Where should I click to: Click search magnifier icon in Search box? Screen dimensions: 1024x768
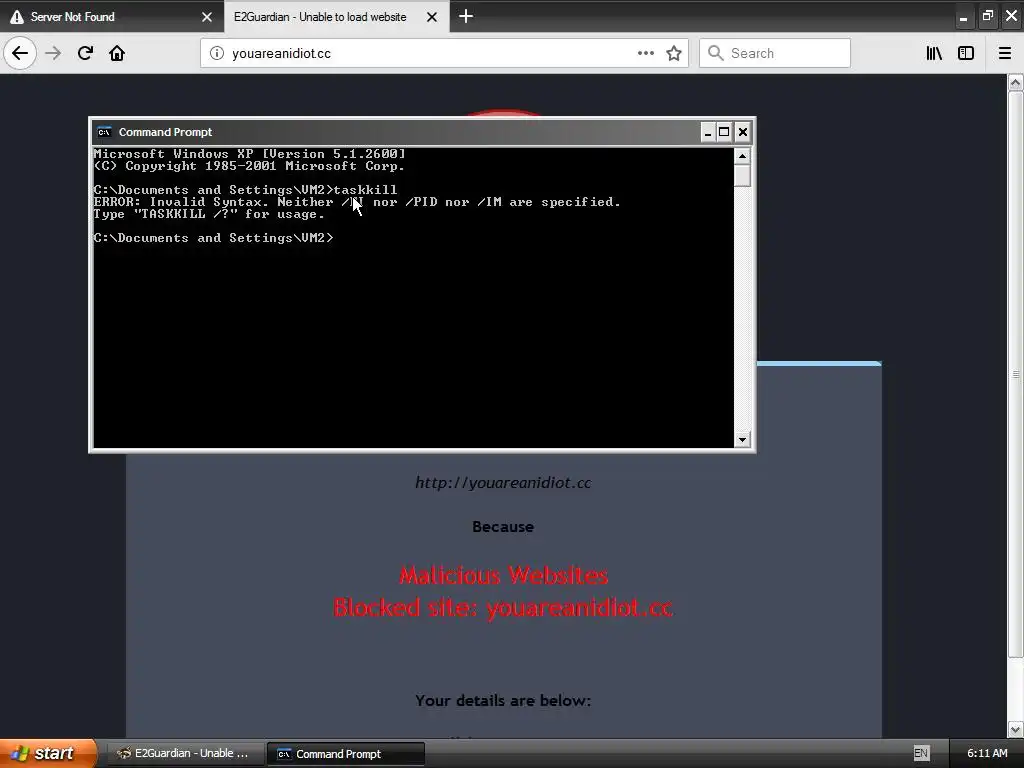click(716, 53)
